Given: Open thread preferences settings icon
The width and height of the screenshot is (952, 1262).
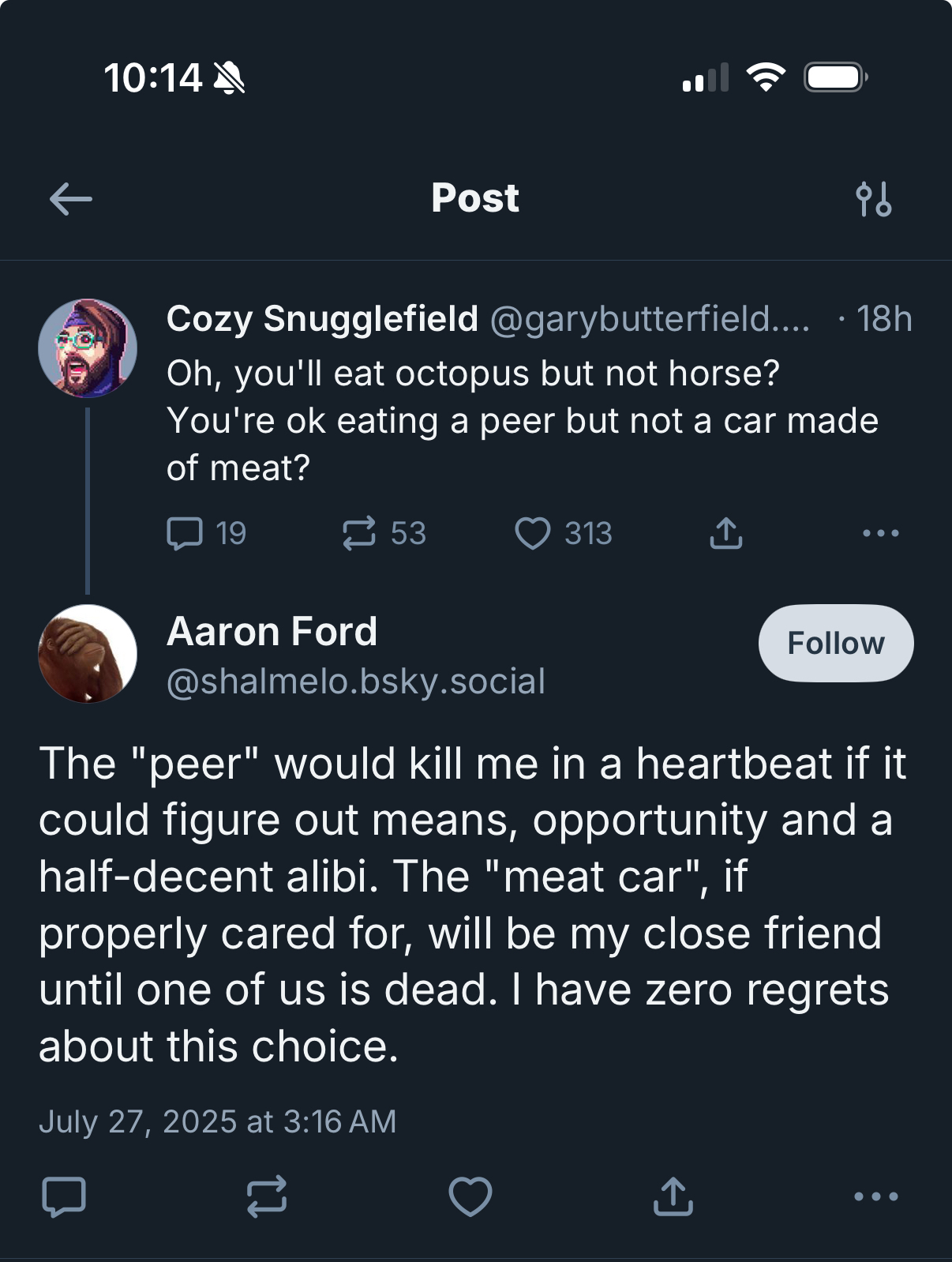Looking at the screenshot, I should point(874,199).
